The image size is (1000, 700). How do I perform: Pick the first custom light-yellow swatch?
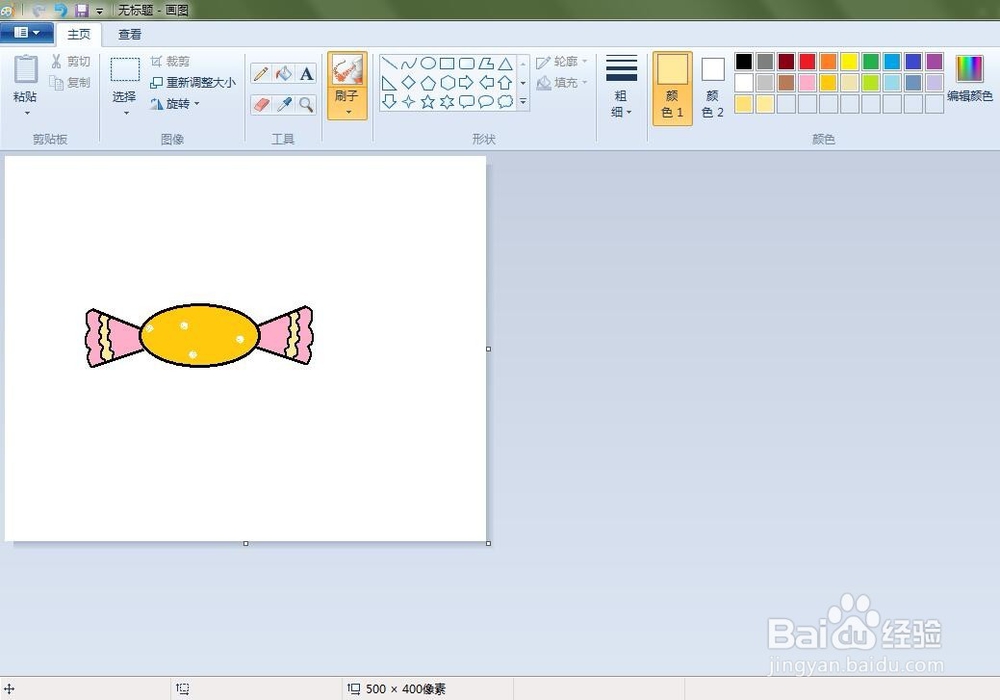pyautogui.click(x=744, y=104)
